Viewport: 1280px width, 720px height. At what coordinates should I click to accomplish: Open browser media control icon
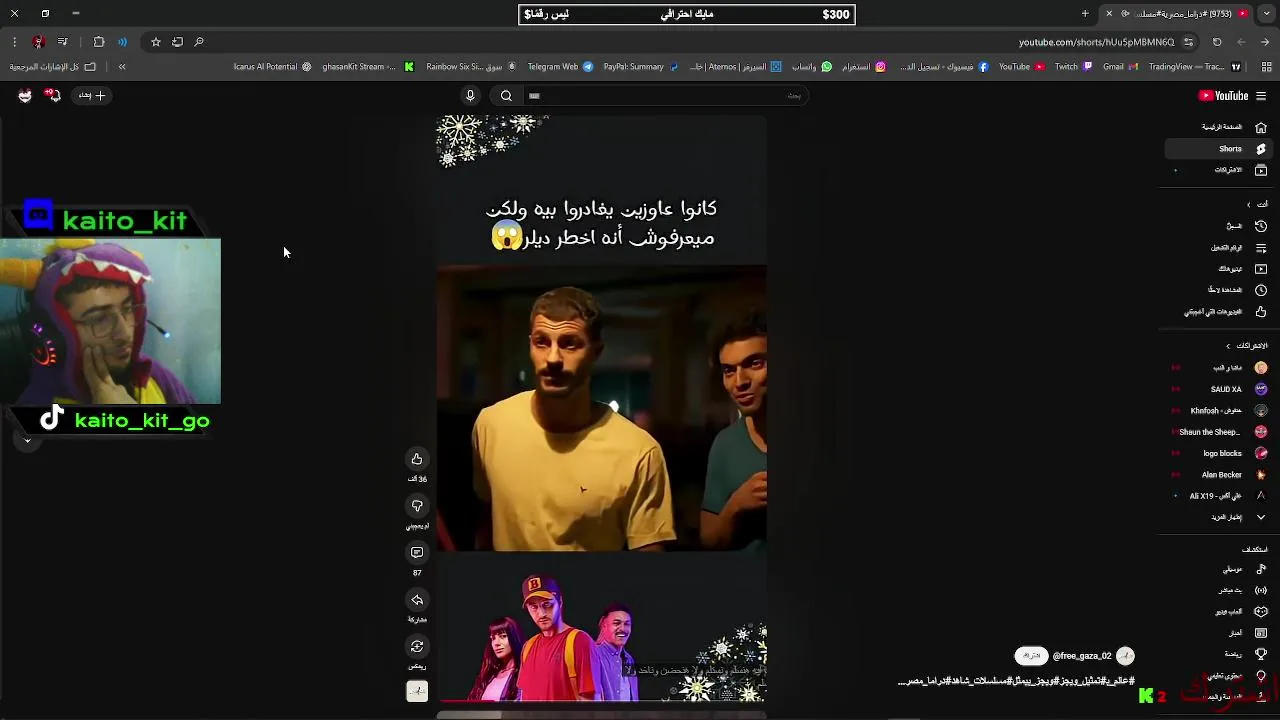point(63,42)
